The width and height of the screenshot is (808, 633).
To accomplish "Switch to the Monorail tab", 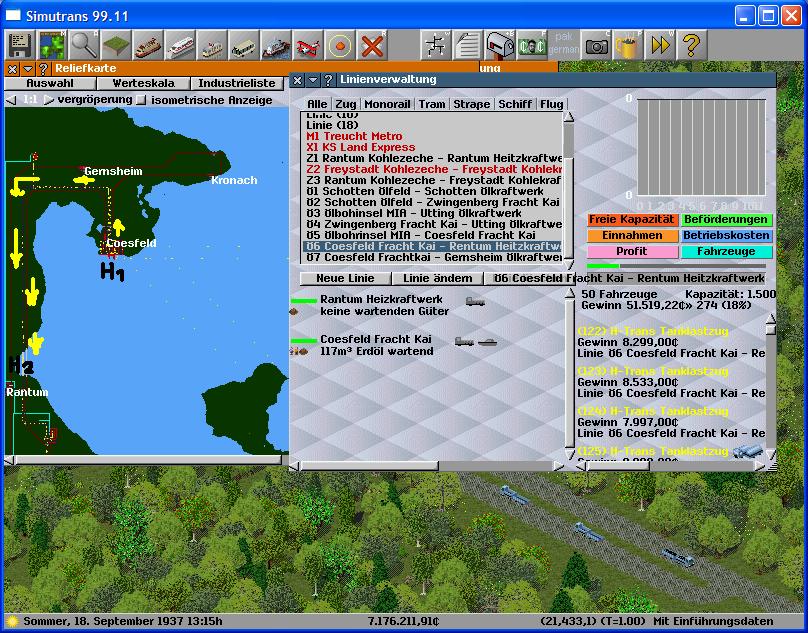I will click(x=387, y=104).
